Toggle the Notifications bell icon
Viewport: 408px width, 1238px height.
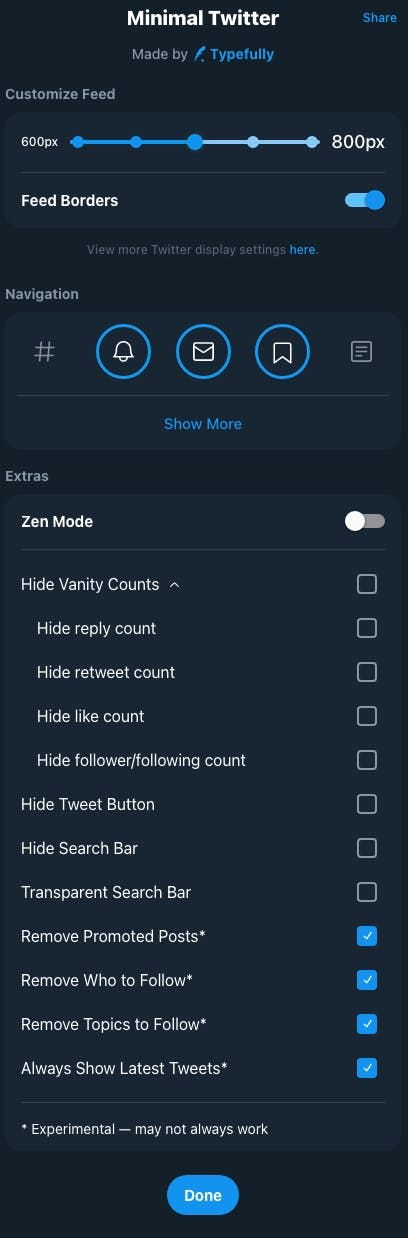[x=123, y=352]
